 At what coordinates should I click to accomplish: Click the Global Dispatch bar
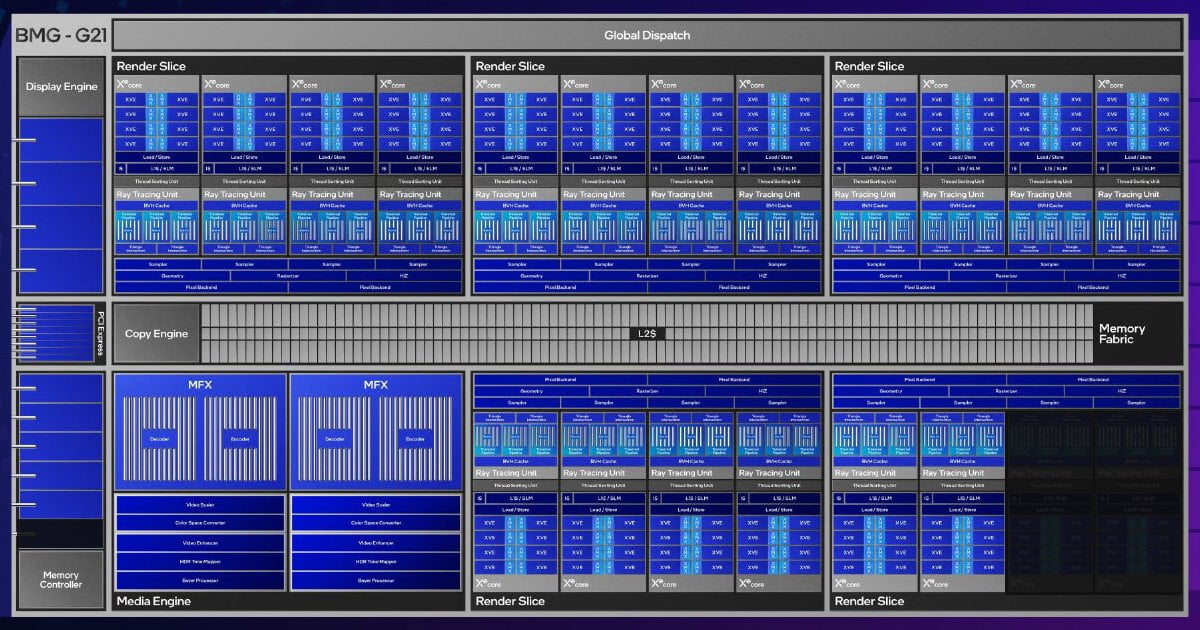pos(647,35)
